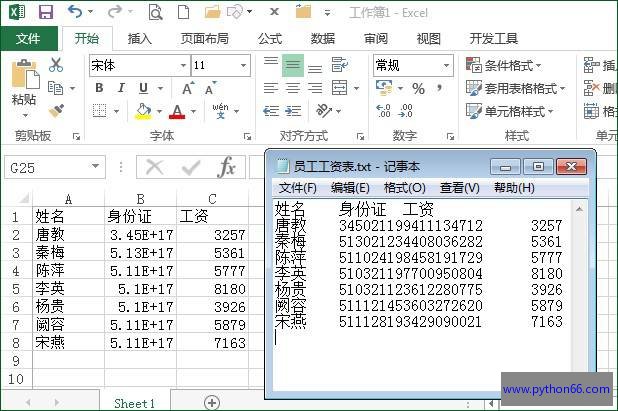Decrease decimal places icon
Screen dimensions: 618x411
[405, 111]
